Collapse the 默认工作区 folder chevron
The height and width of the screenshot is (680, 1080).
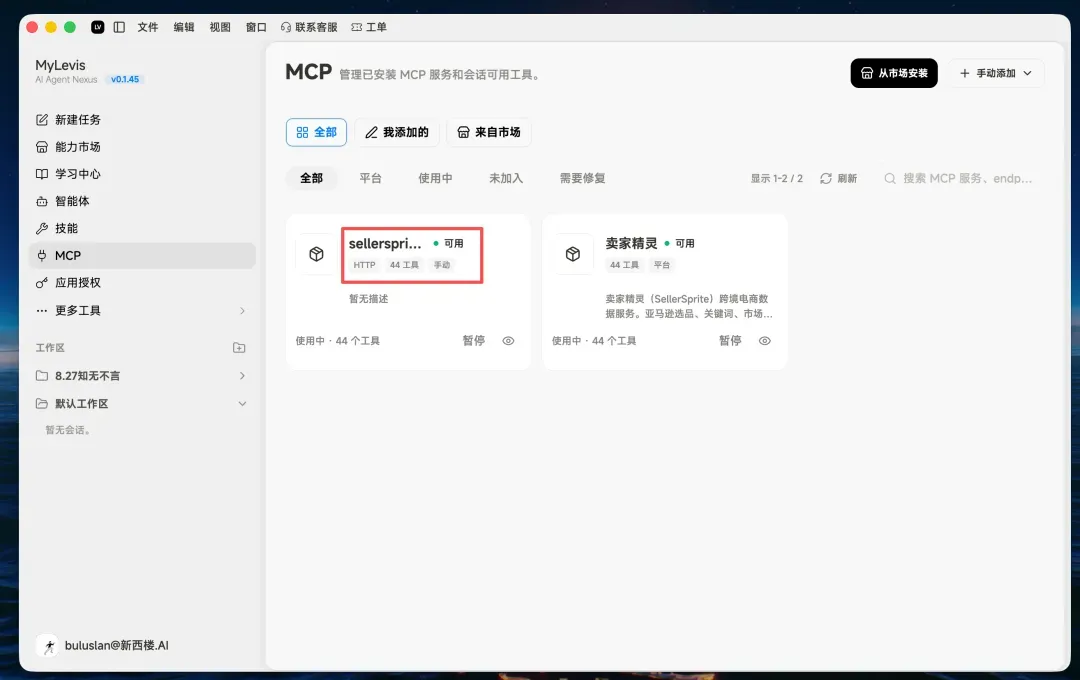click(242, 404)
